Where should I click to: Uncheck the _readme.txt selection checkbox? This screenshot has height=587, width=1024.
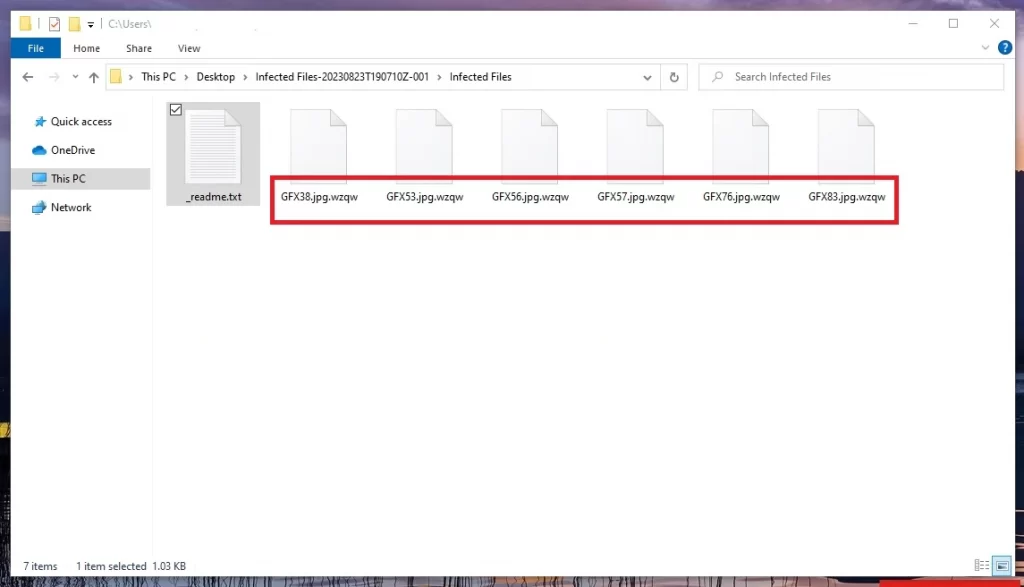click(176, 110)
